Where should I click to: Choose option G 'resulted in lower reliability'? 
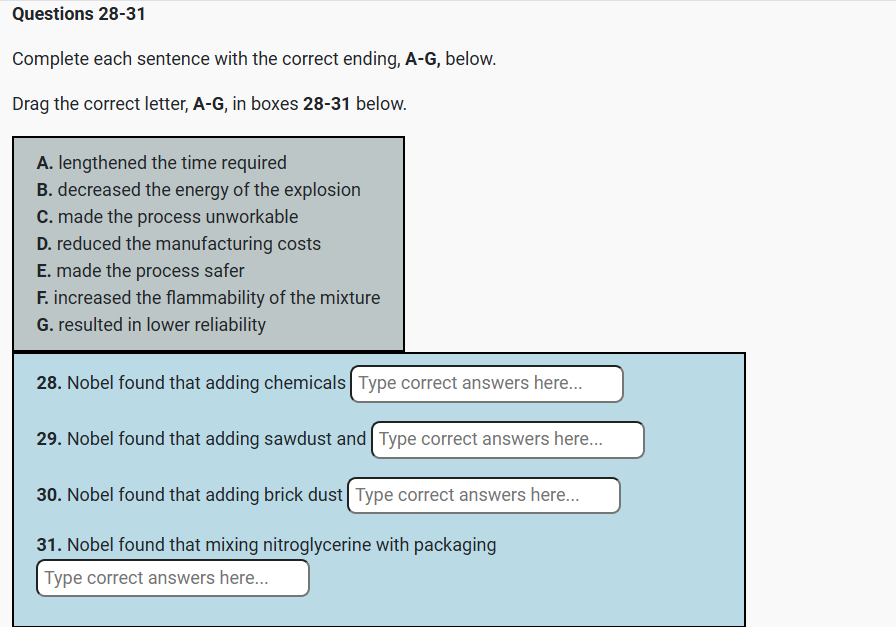point(151,325)
